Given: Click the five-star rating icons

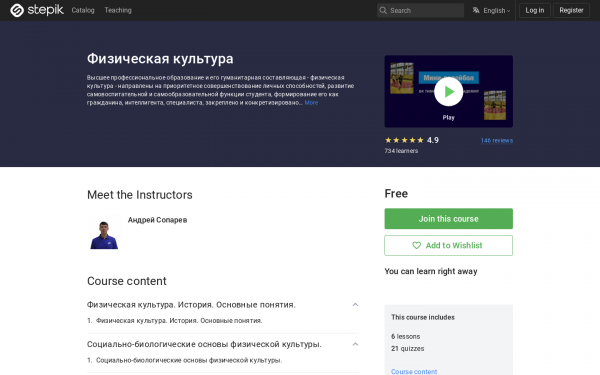Looking at the screenshot, I should [x=404, y=140].
